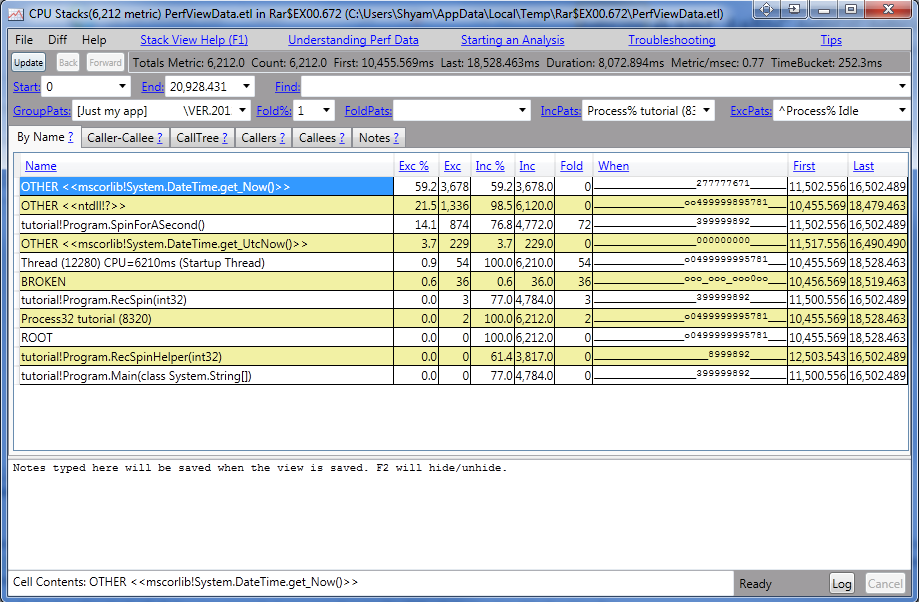The width and height of the screenshot is (919, 602).
Task: Click the Forward button
Action: [105, 63]
